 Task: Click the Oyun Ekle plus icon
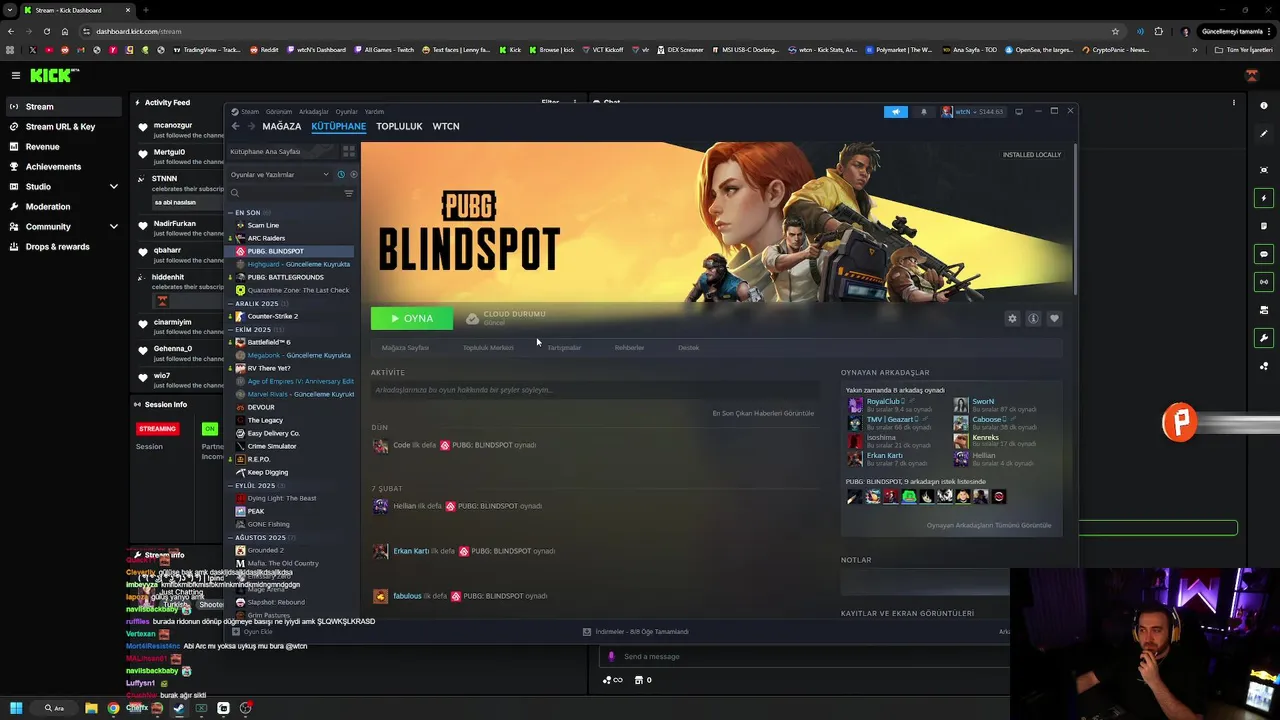click(x=236, y=632)
